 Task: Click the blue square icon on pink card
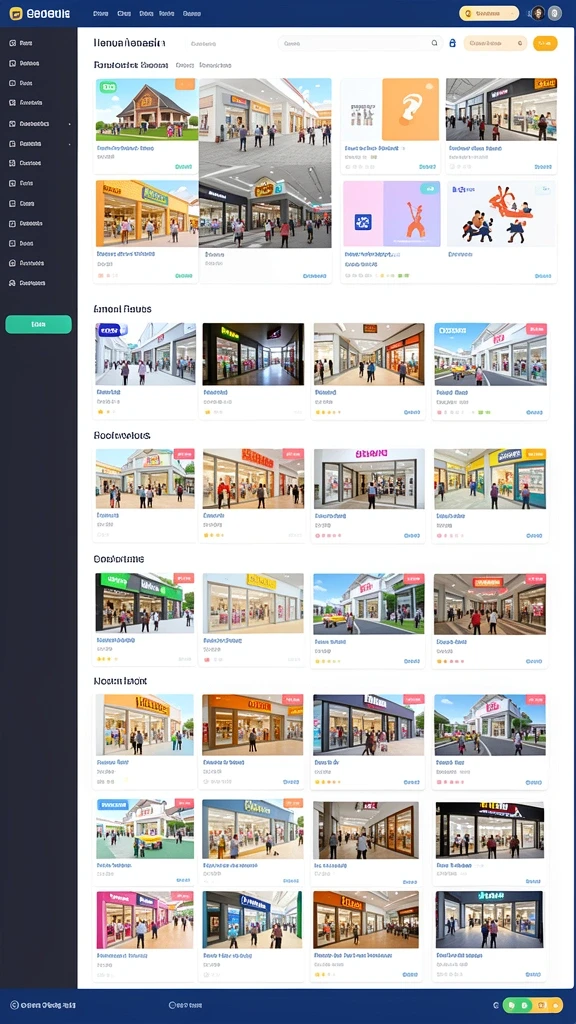tap(362, 222)
